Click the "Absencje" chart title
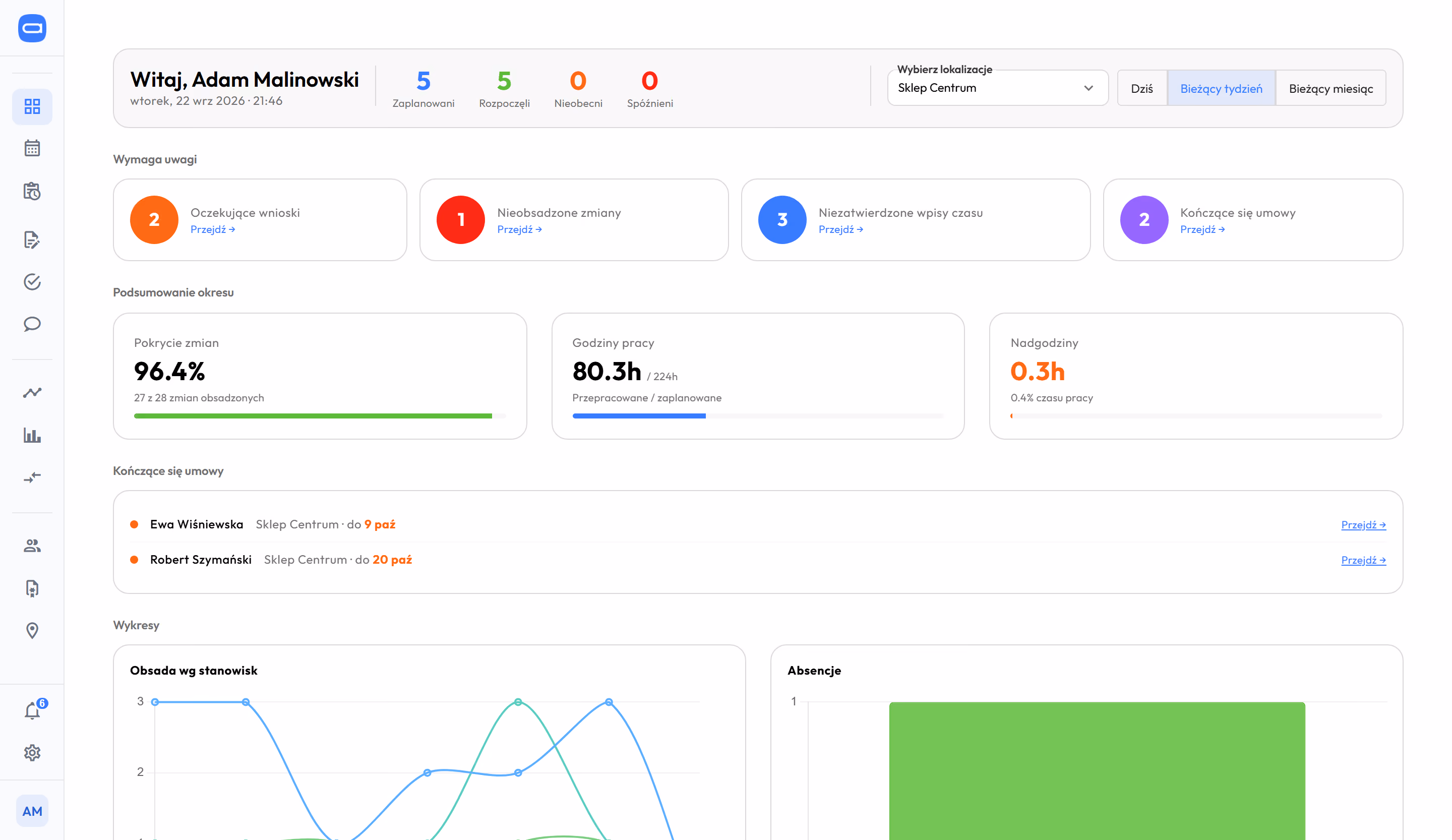This screenshot has width=1452, height=840. 814,670
